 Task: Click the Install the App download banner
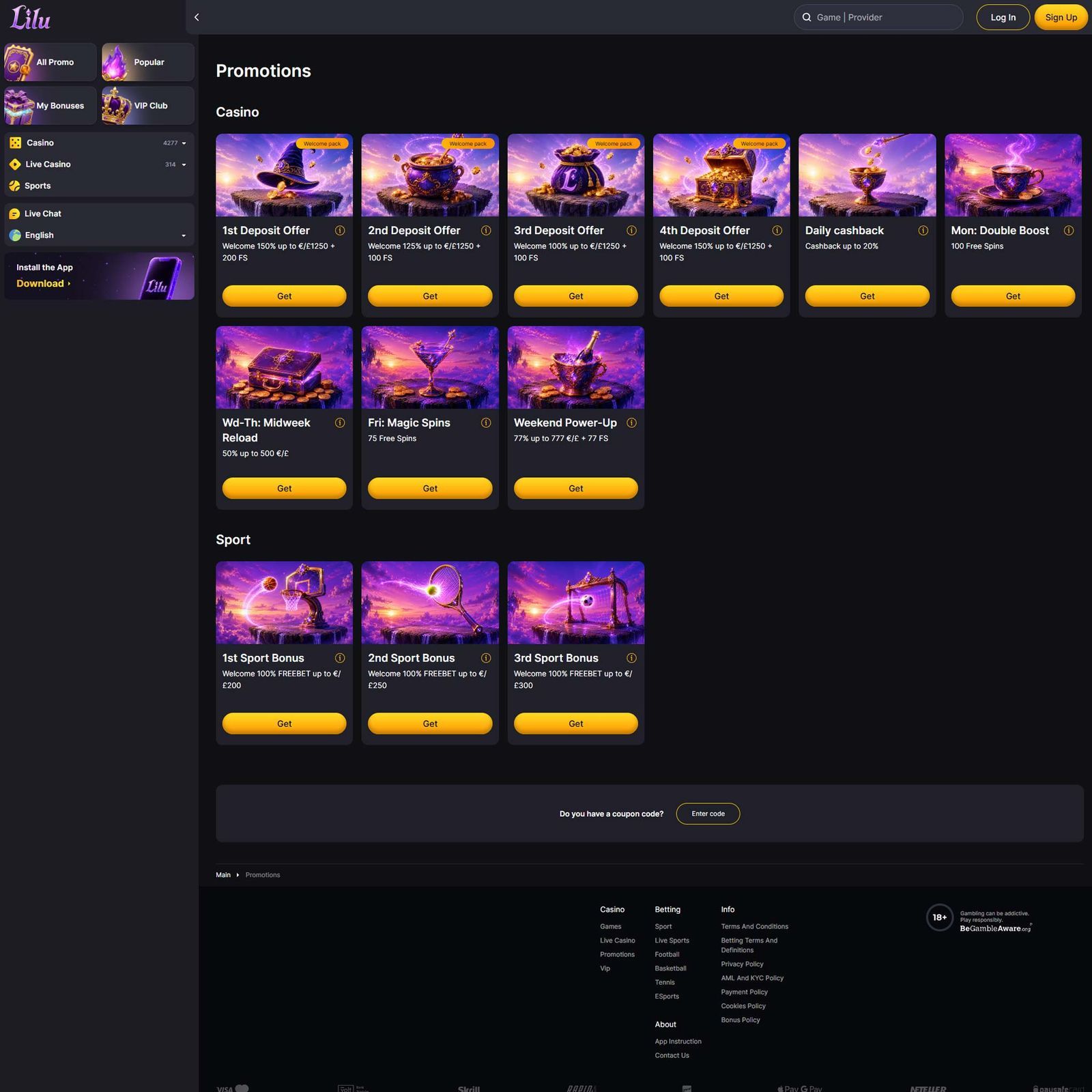pos(99,276)
